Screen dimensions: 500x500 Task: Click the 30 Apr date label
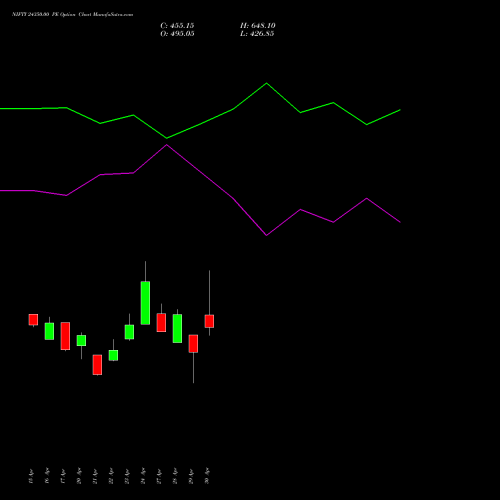(207, 476)
